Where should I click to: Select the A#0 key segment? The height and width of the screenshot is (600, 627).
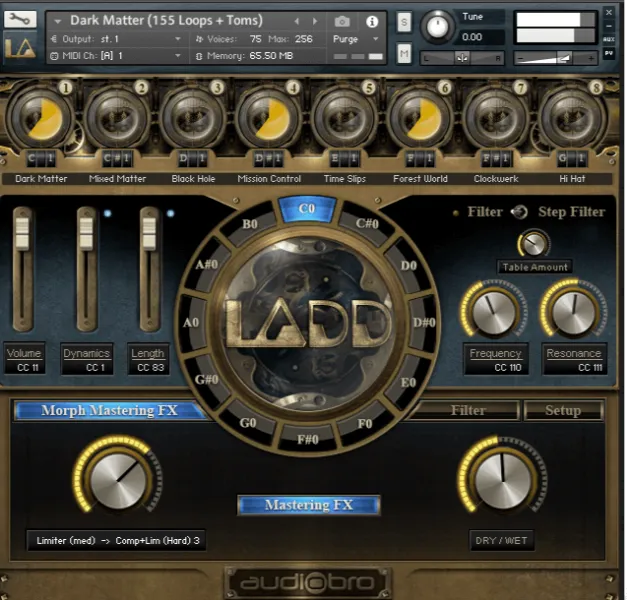click(207, 264)
